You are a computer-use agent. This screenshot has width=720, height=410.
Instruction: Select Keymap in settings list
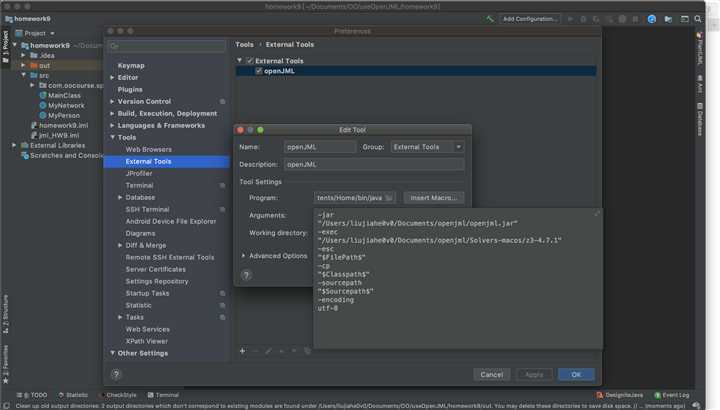pyautogui.click(x=131, y=66)
